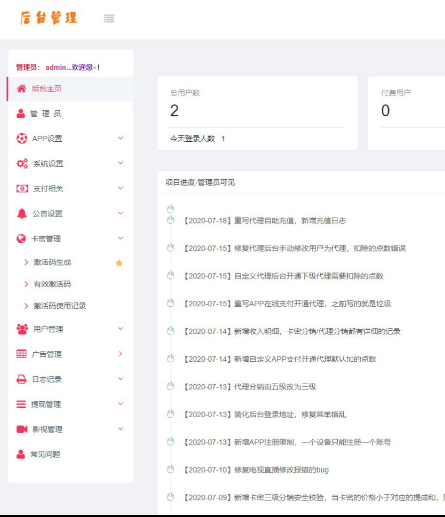Click log entry 简化后台登录地址

tap(265, 414)
